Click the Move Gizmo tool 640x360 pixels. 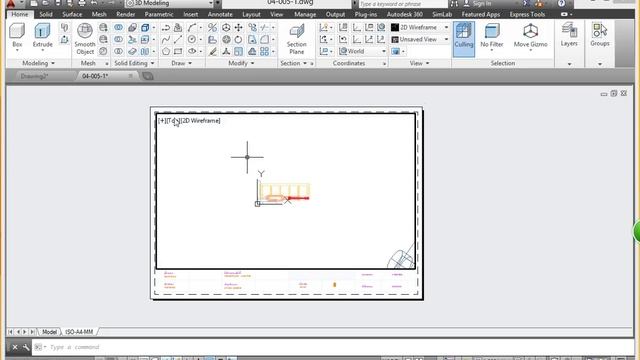(530, 36)
